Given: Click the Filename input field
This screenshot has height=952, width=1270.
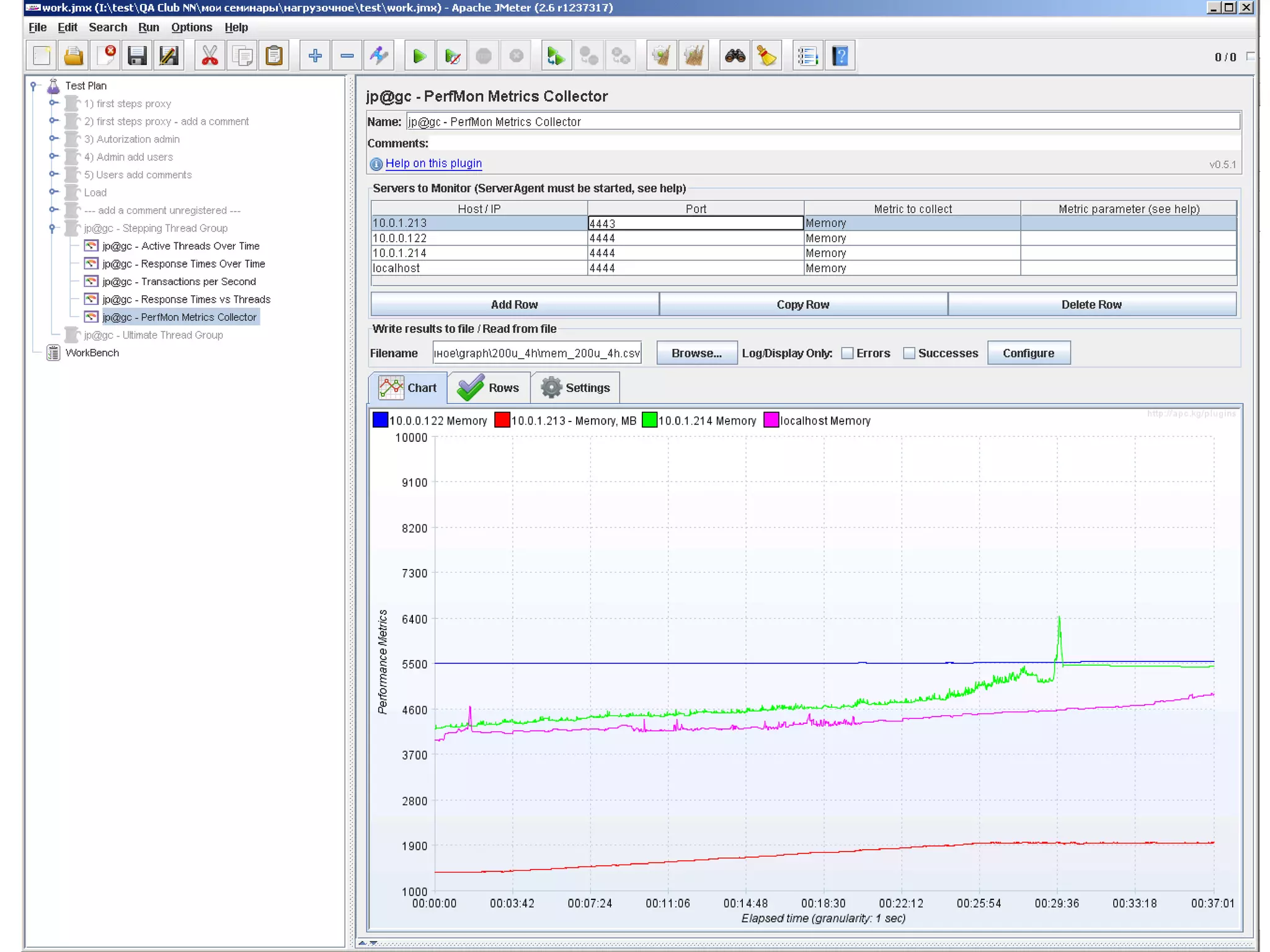Looking at the screenshot, I should 536,353.
